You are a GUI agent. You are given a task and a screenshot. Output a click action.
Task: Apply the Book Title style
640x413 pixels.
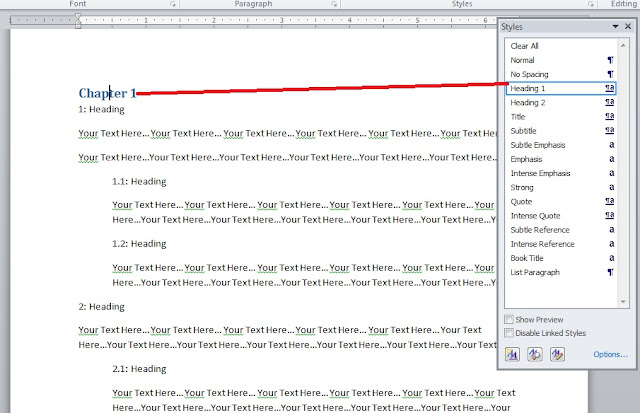(x=561, y=258)
